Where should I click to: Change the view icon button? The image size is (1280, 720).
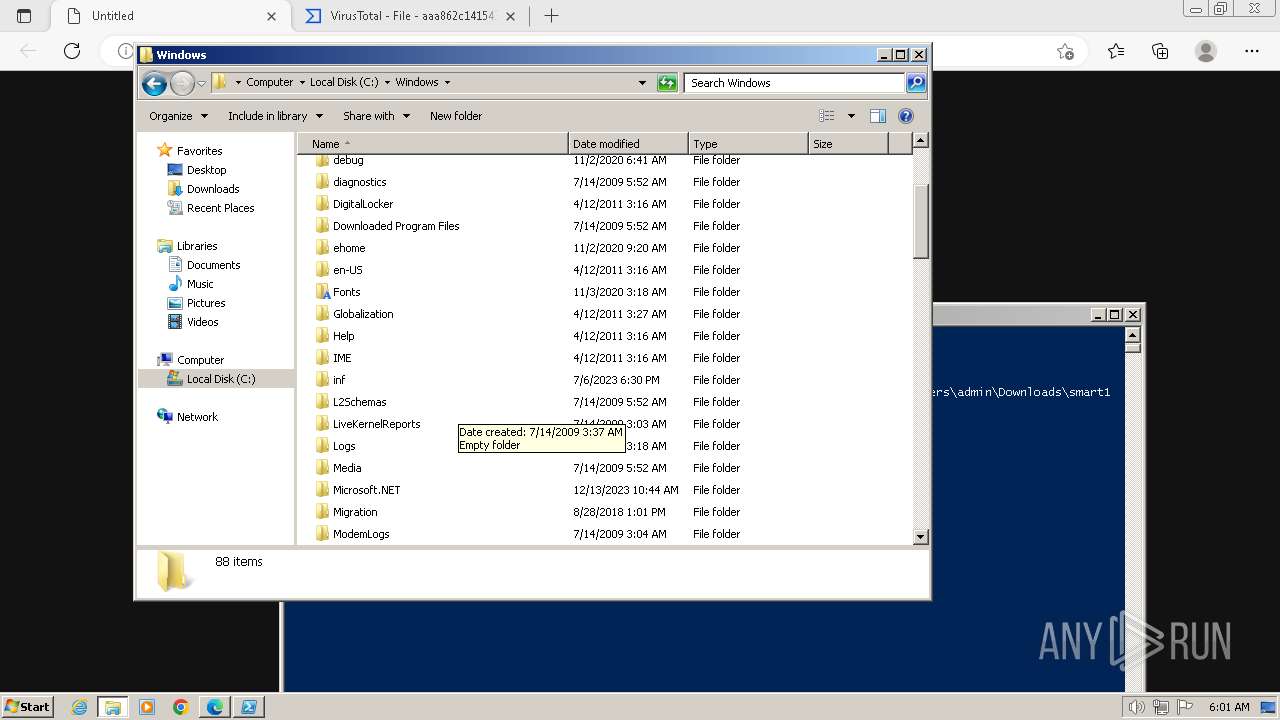tap(827, 116)
